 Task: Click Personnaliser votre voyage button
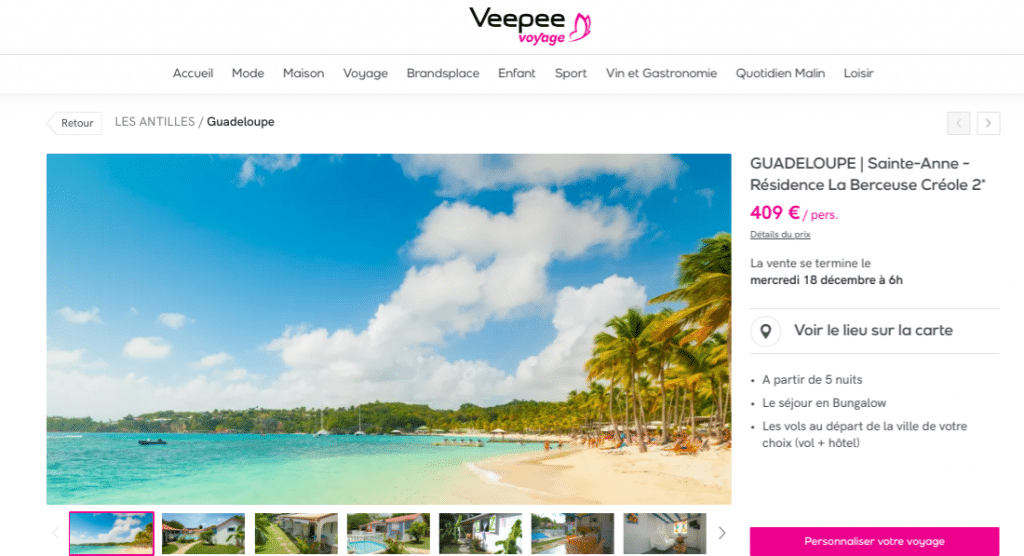click(x=874, y=541)
